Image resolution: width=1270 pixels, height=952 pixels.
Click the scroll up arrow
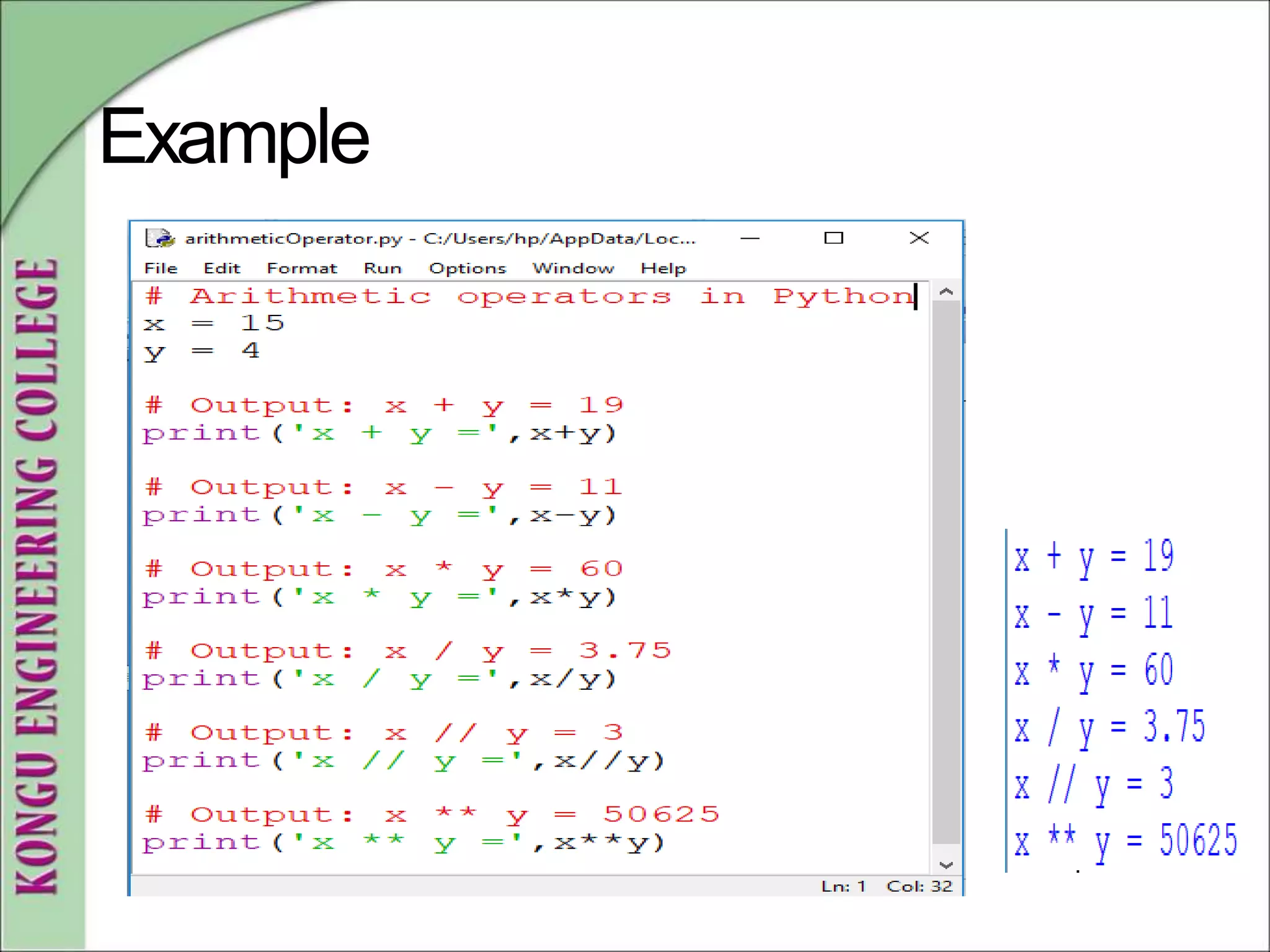946,291
